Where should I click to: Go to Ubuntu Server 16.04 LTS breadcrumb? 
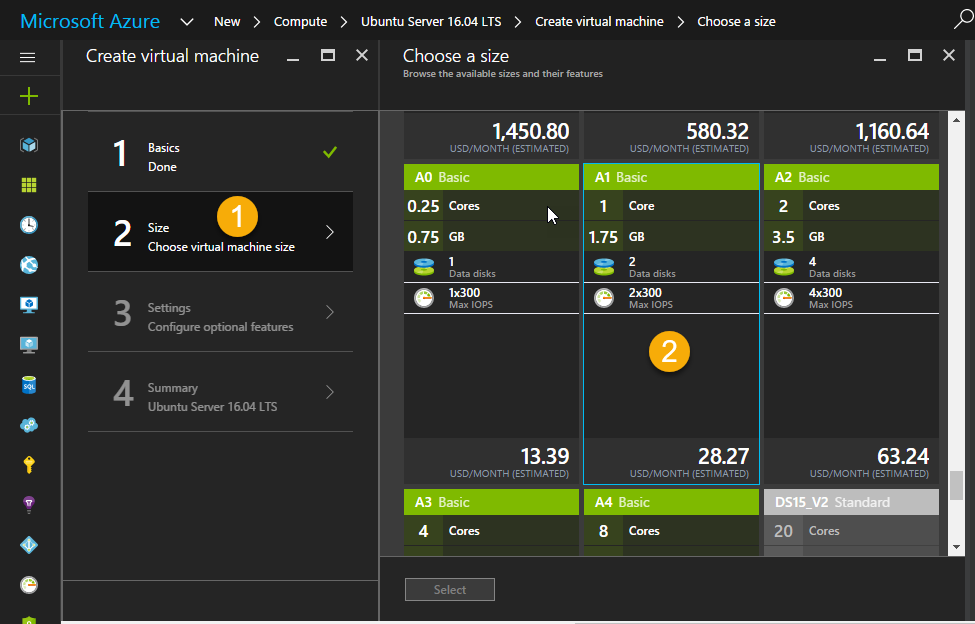point(431,22)
